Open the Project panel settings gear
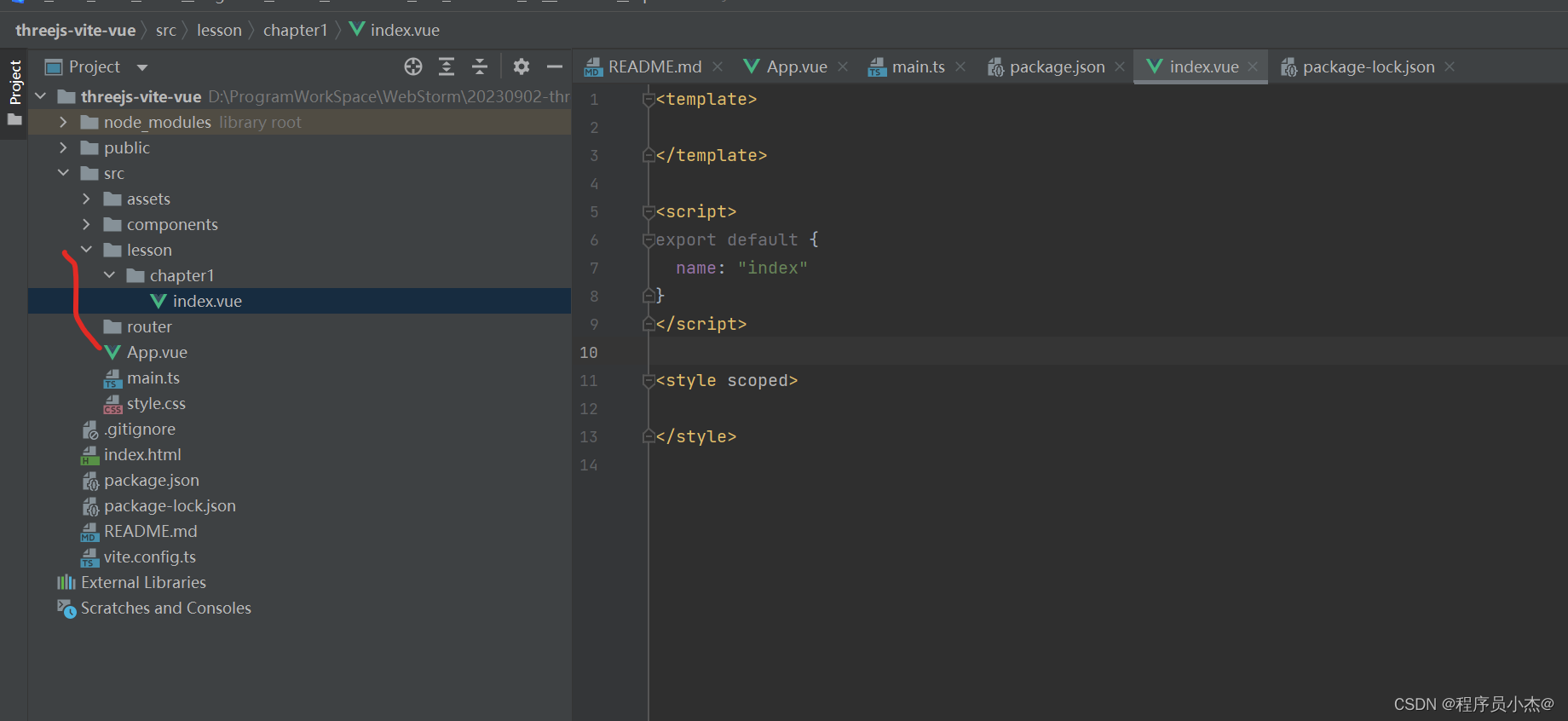Viewport: 1568px width, 721px height. [522, 66]
